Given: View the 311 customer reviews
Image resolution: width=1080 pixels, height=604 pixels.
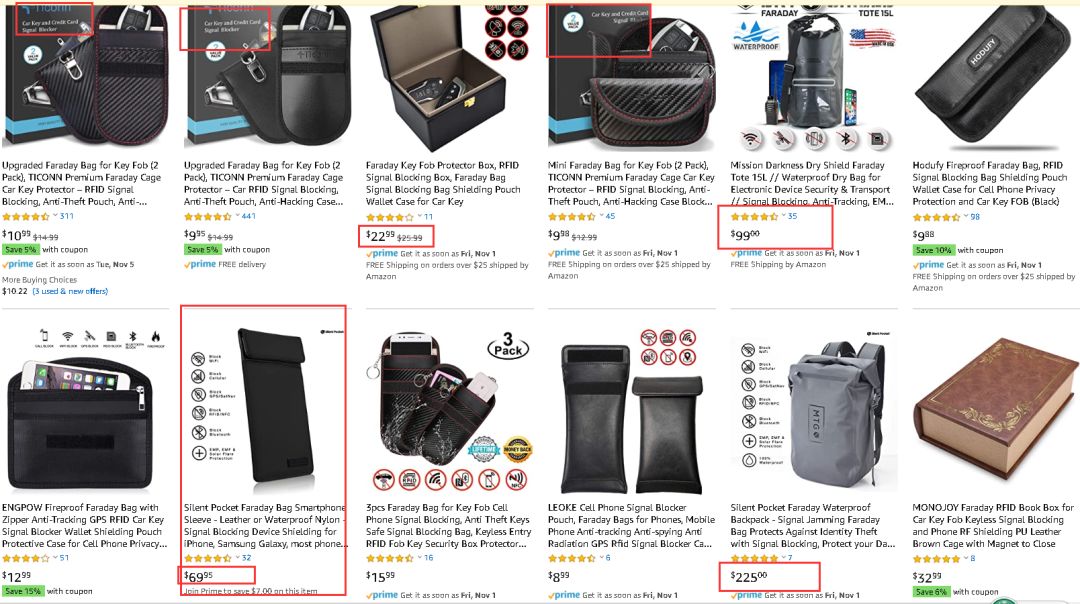Looking at the screenshot, I should [x=66, y=216].
